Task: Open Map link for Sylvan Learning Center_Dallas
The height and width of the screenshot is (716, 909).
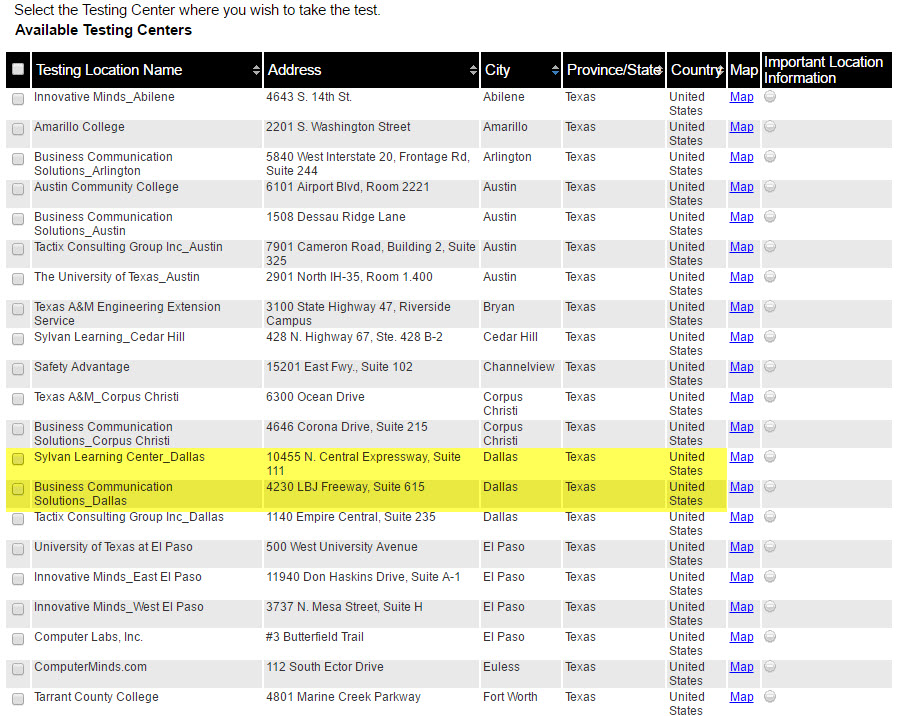Action: pos(741,457)
